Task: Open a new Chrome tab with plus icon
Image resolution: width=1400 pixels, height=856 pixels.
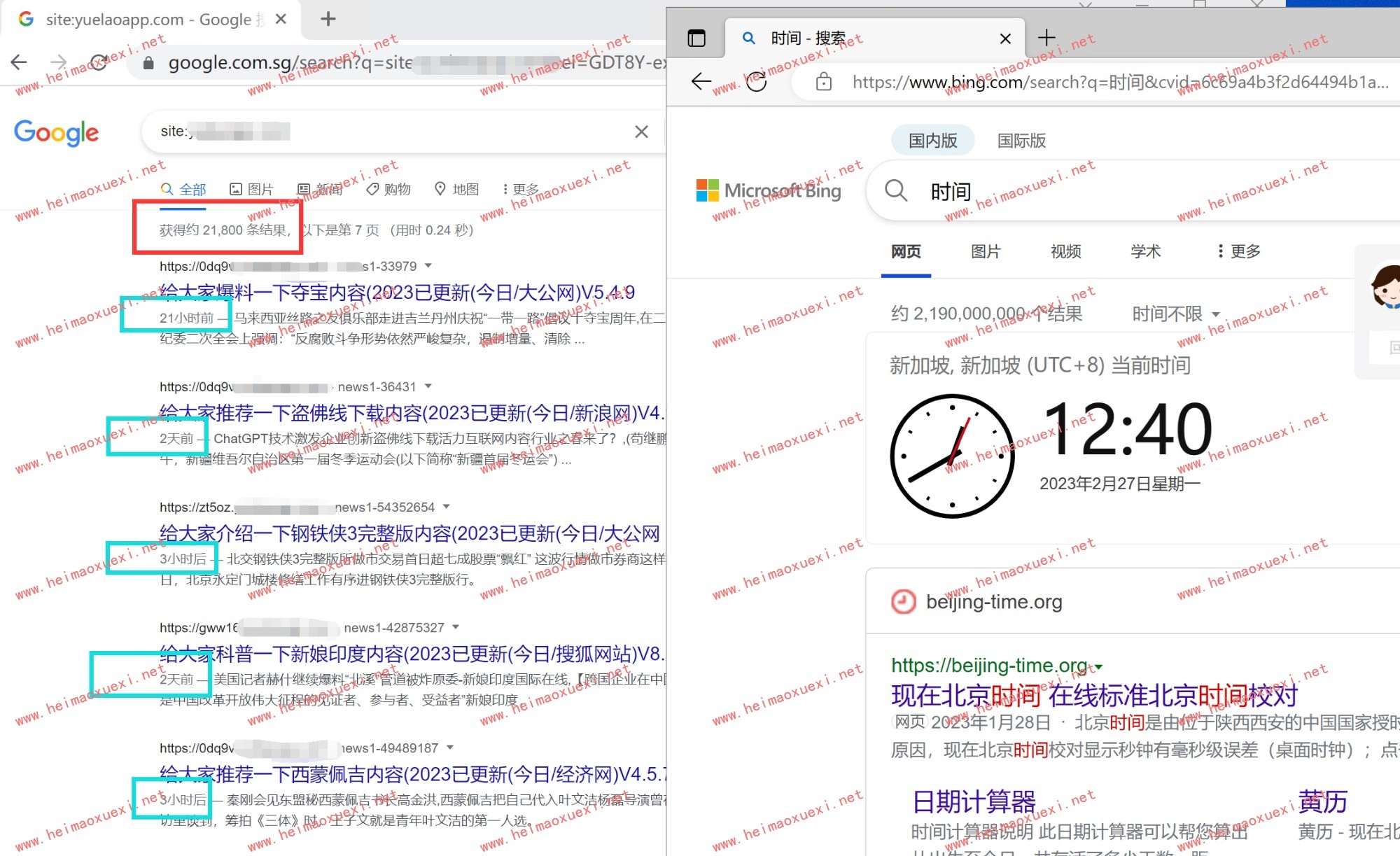Action: (x=328, y=19)
